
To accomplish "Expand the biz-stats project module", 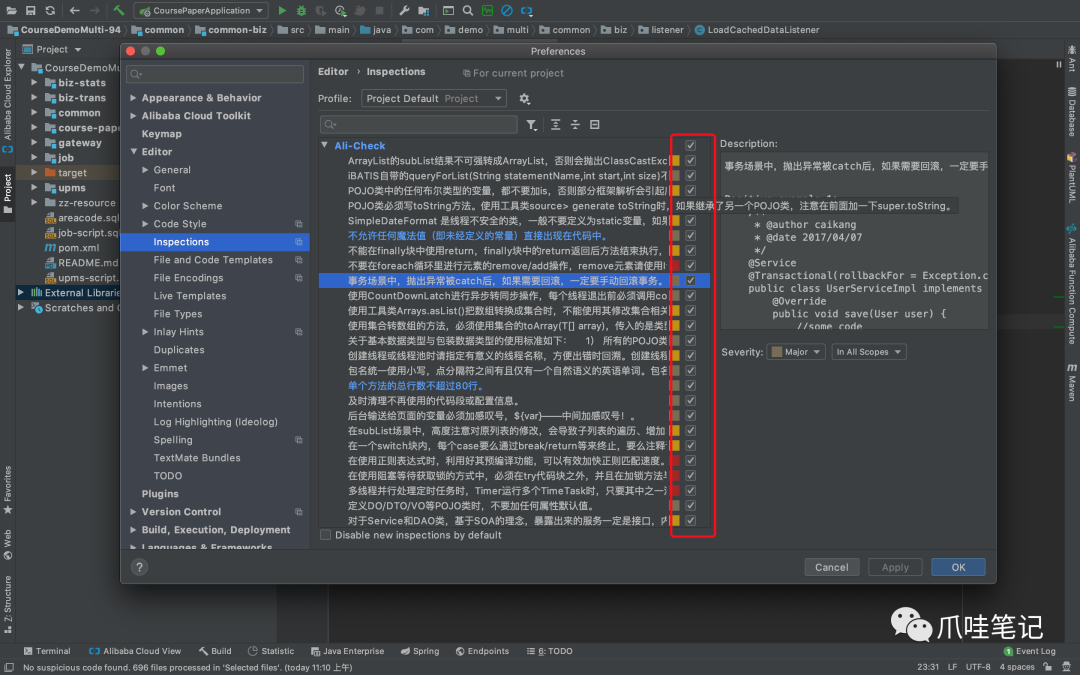I will (34, 83).
